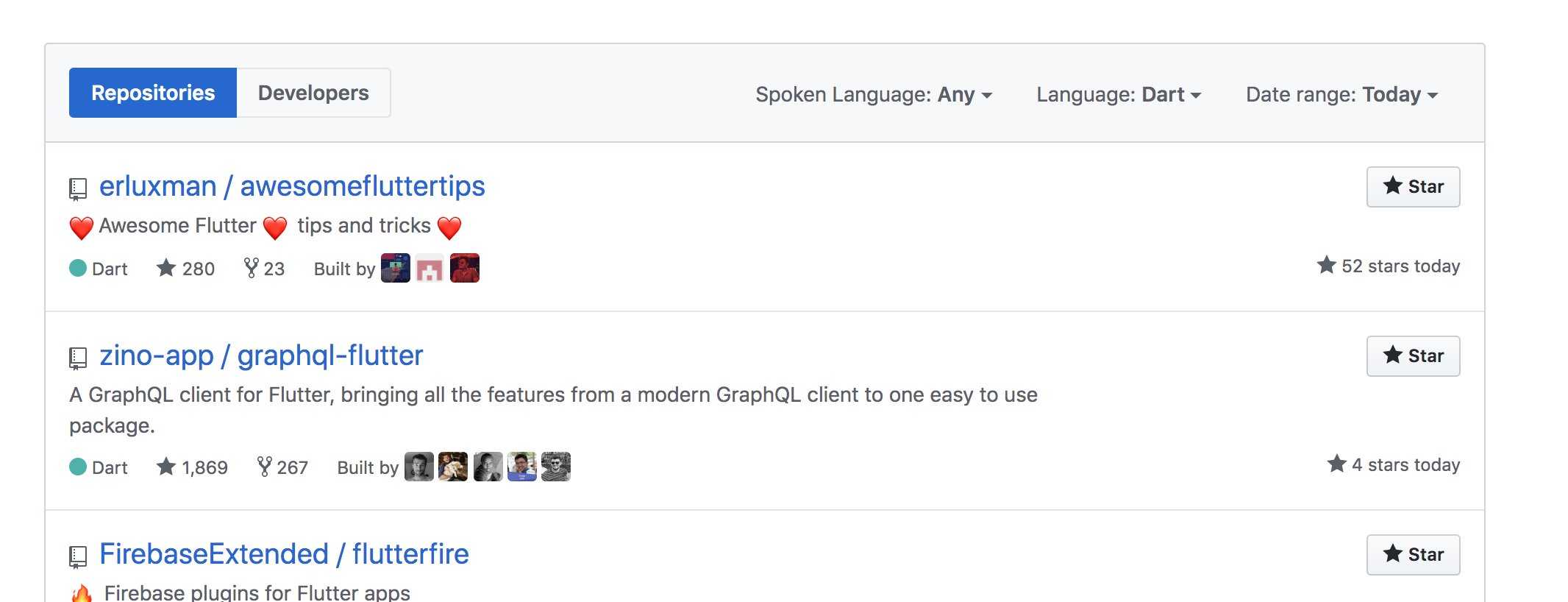Click the '4 stars today' text
This screenshot has height=602, width=1568.
(1405, 465)
